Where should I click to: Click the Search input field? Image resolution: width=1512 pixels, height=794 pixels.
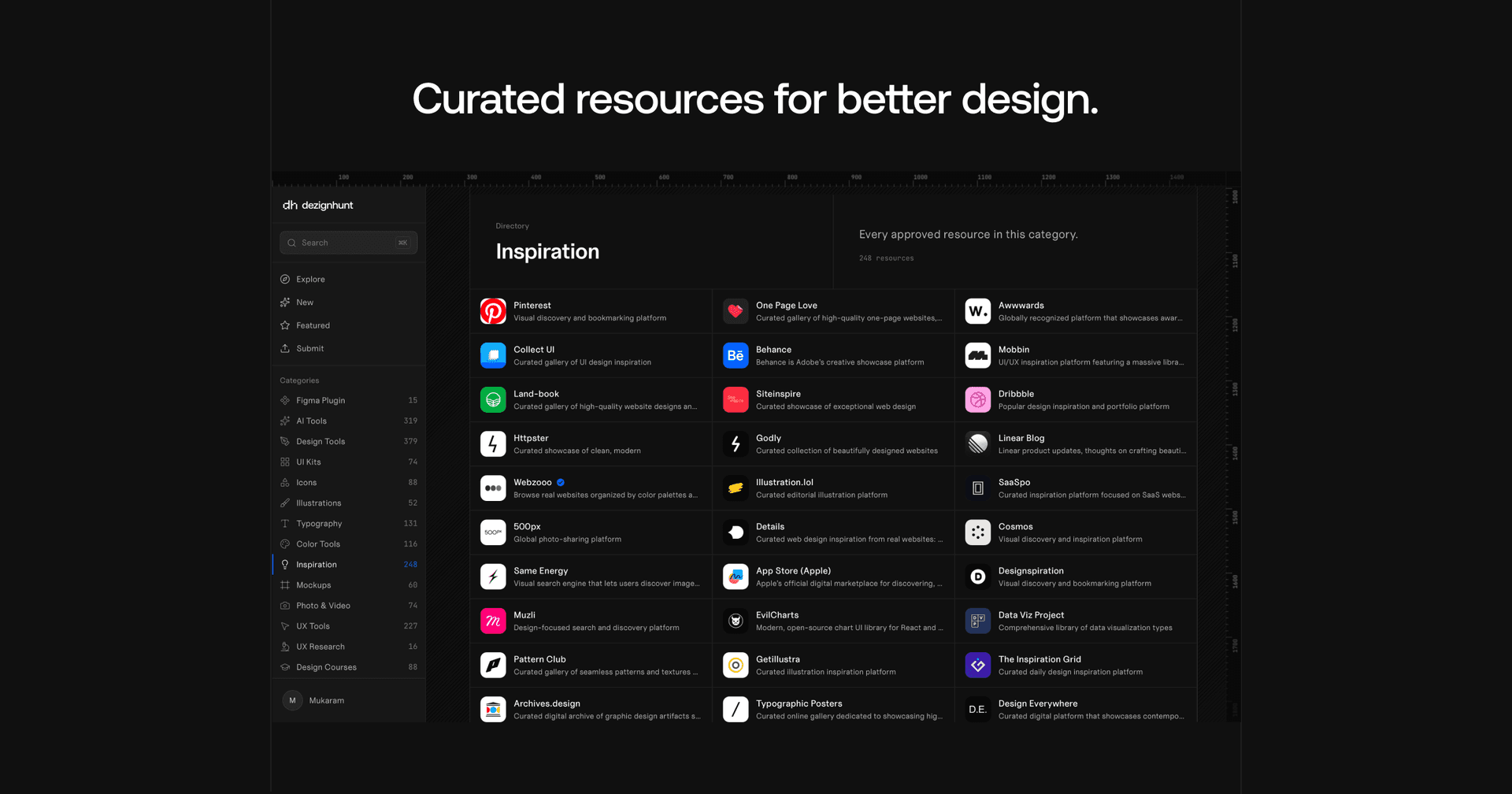(348, 243)
